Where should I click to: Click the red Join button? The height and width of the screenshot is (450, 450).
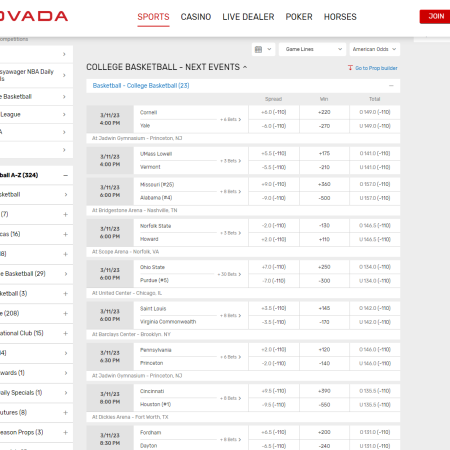tap(435, 17)
